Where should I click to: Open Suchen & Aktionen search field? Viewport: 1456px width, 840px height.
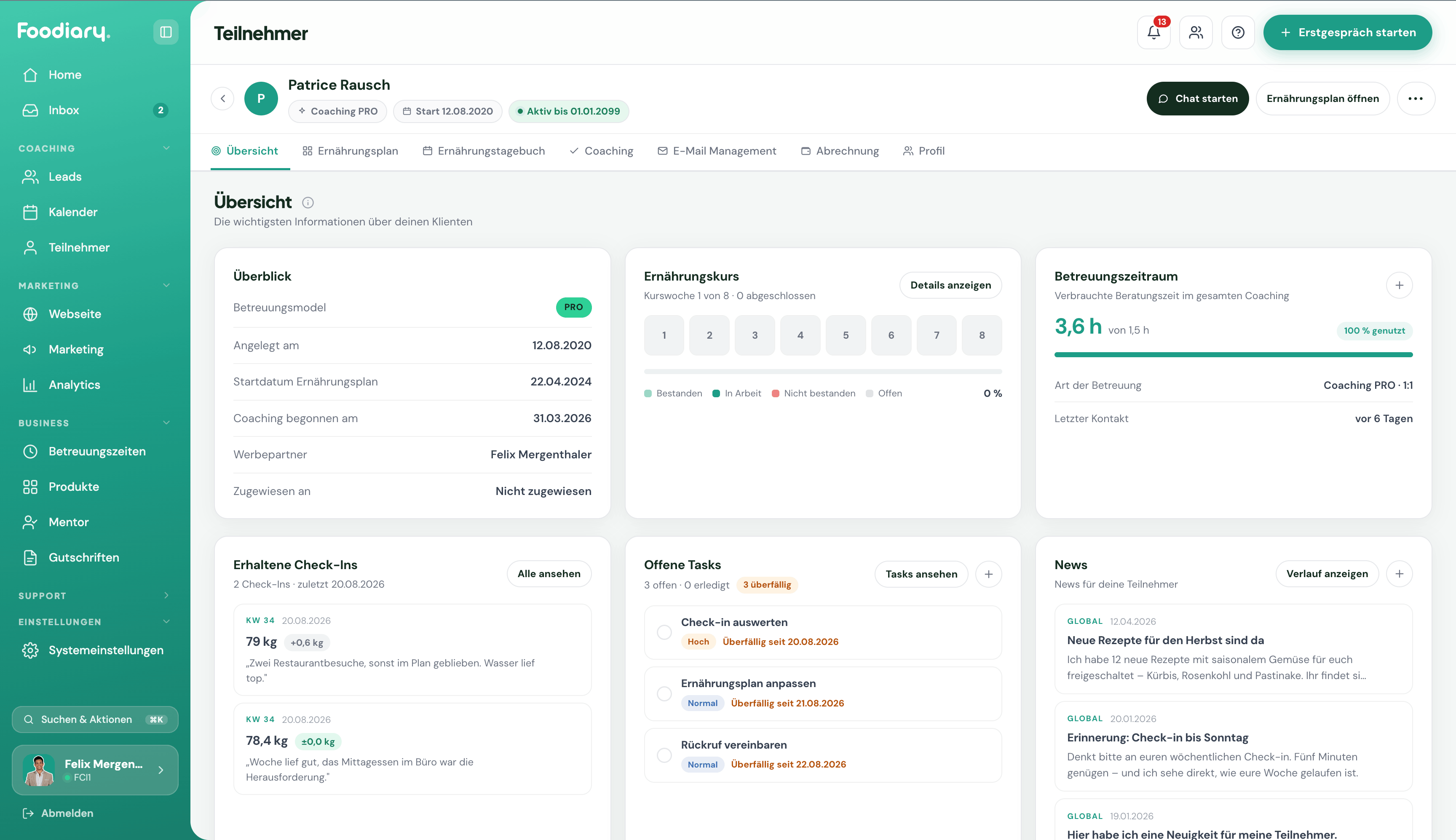click(95, 720)
